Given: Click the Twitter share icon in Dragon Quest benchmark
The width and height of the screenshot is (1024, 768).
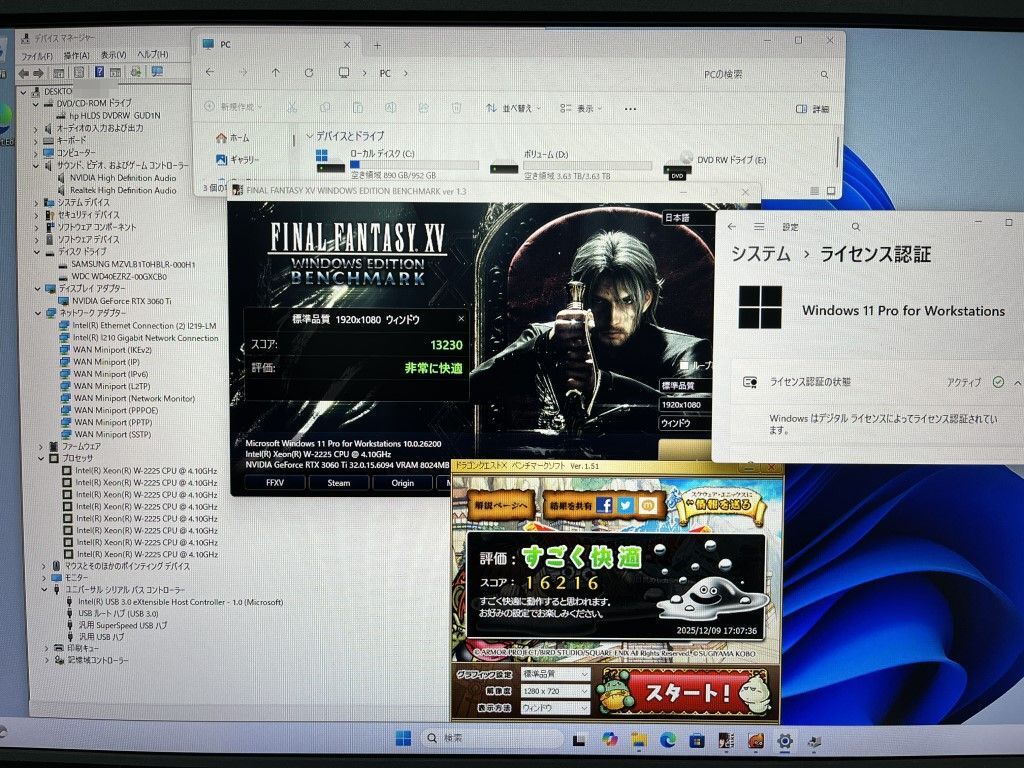Looking at the screenshot, I should coord(626,505).
